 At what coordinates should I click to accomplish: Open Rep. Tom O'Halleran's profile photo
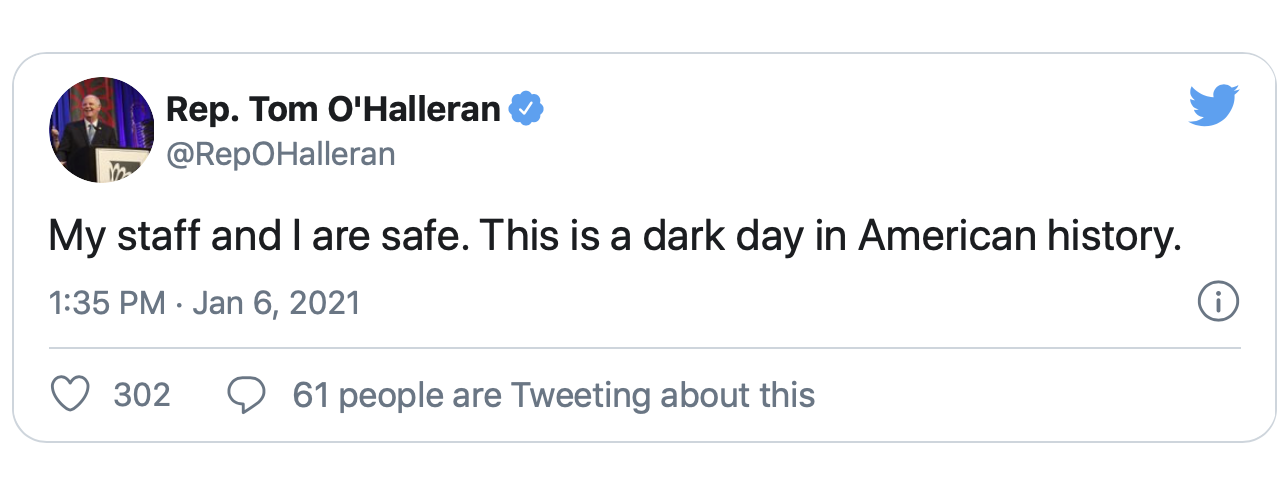pos(101,130)
